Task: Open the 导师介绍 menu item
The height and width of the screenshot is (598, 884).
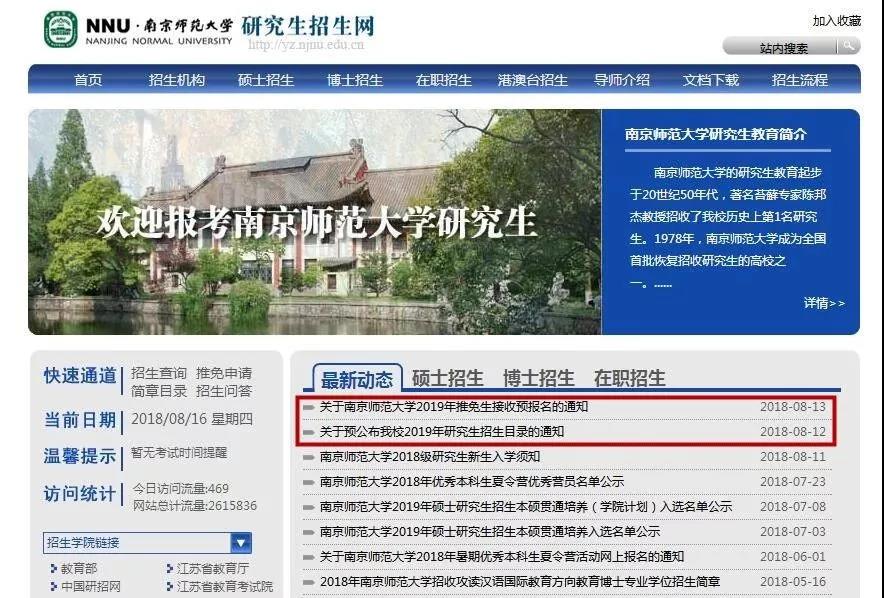Action: tap(623, 81)
